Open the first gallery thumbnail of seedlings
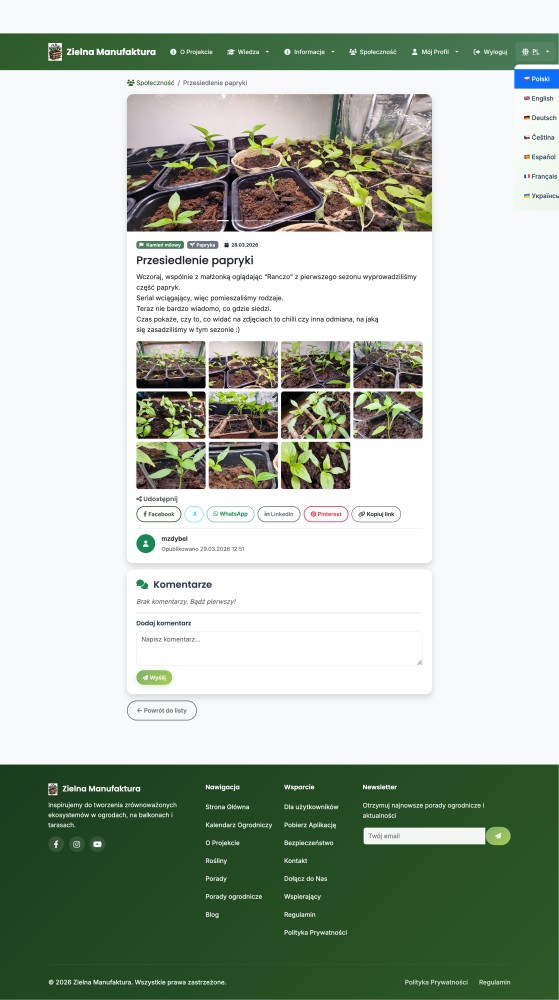 (171, 365)
